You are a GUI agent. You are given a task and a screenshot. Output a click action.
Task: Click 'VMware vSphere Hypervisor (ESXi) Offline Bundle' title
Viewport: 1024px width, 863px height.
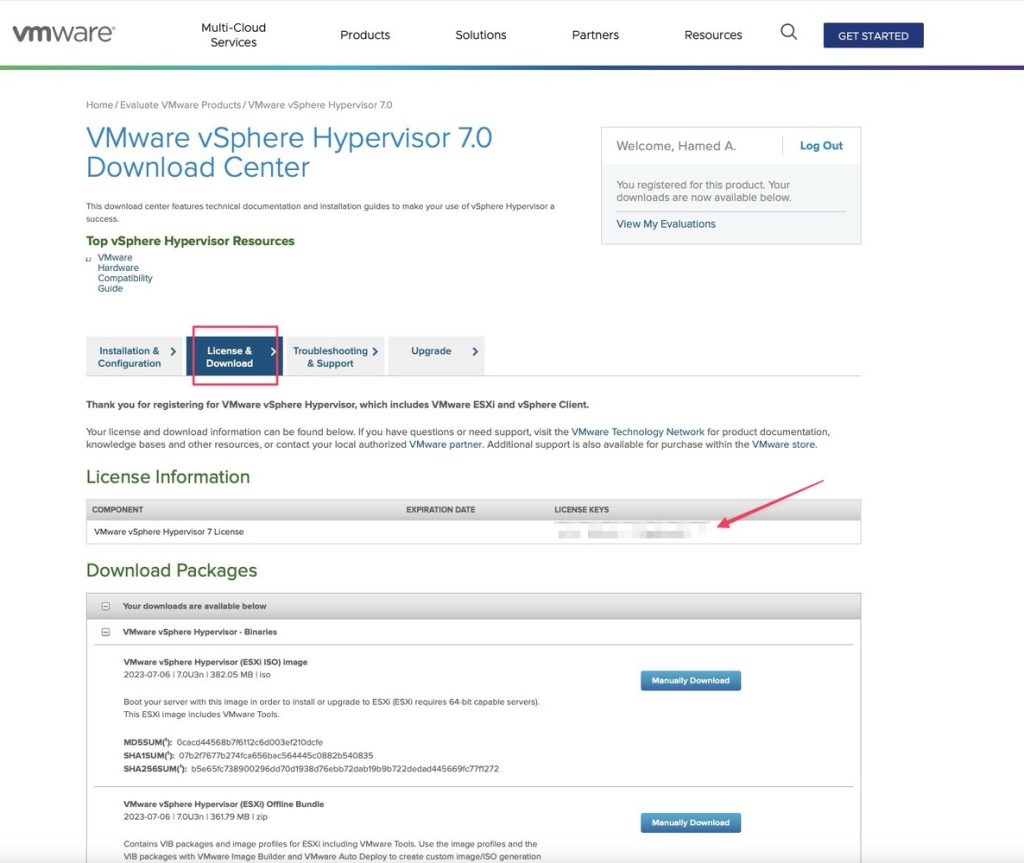tap(223, 804)
